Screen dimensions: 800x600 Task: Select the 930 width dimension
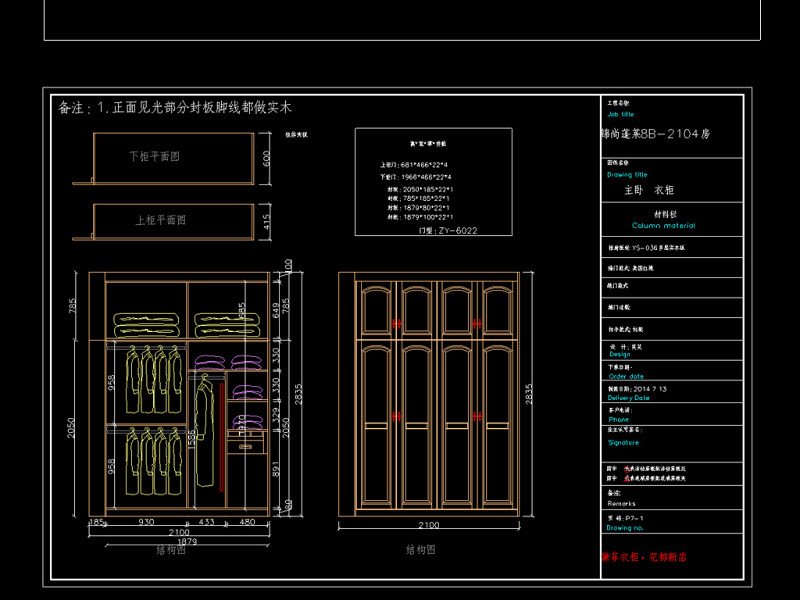[x=146, y=522]
